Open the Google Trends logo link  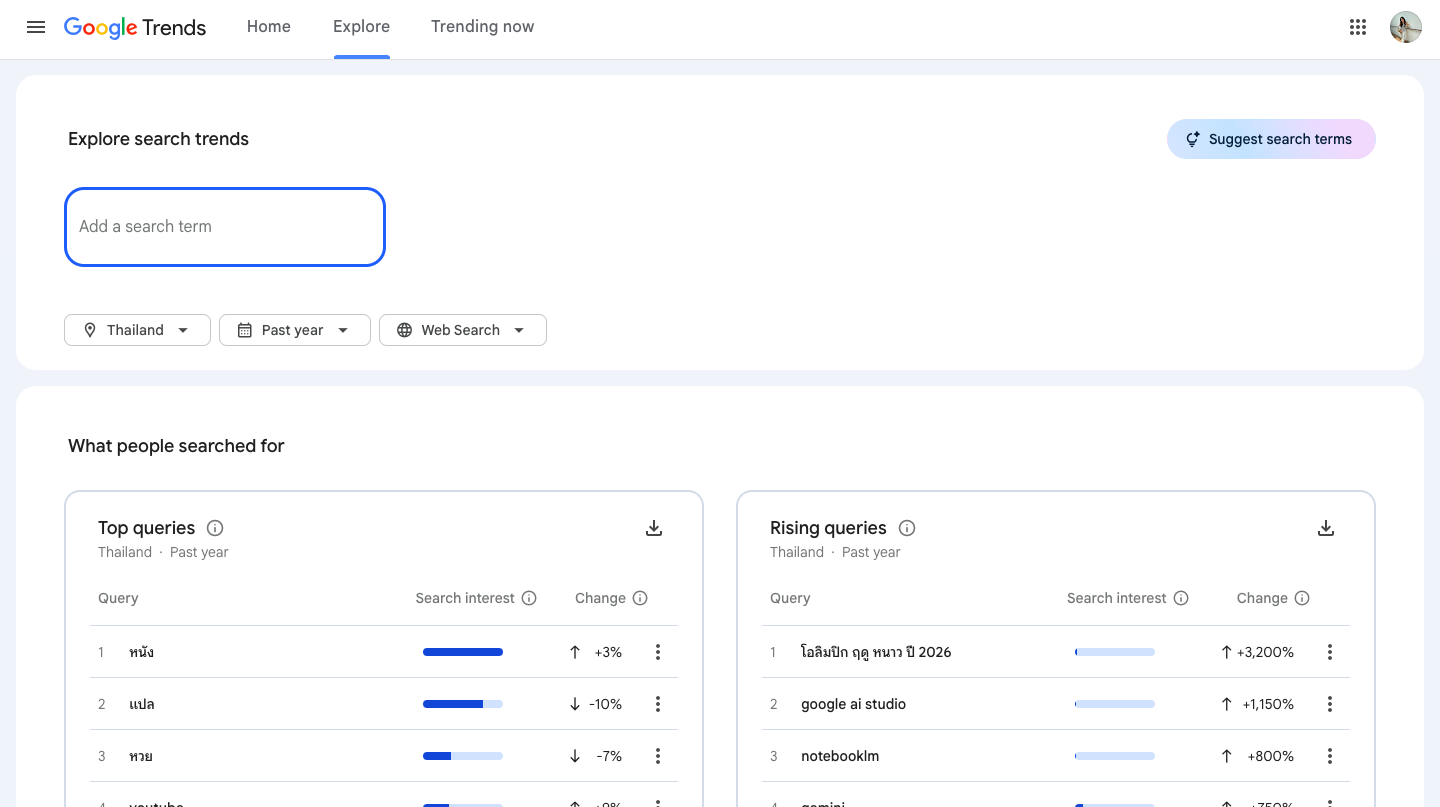coord(135,27)
